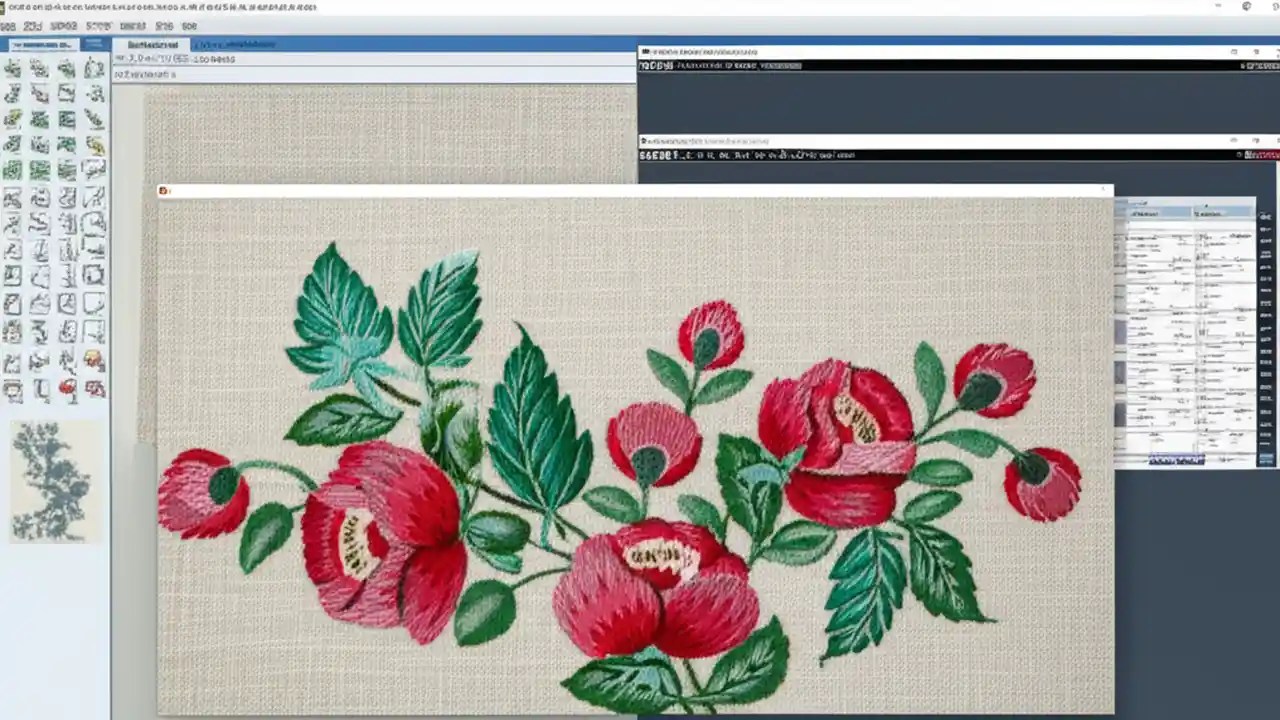Select the top-left stitch pattern icon
1280x720 pixels.
(x=14, y=68)
